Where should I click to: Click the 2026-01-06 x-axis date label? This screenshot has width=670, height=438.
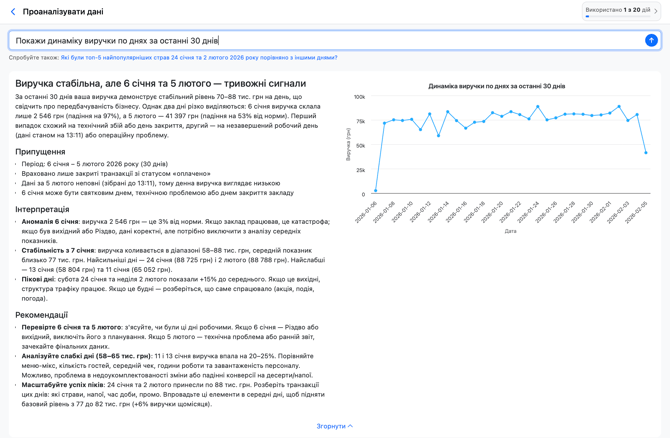click(x=367, y=211)
